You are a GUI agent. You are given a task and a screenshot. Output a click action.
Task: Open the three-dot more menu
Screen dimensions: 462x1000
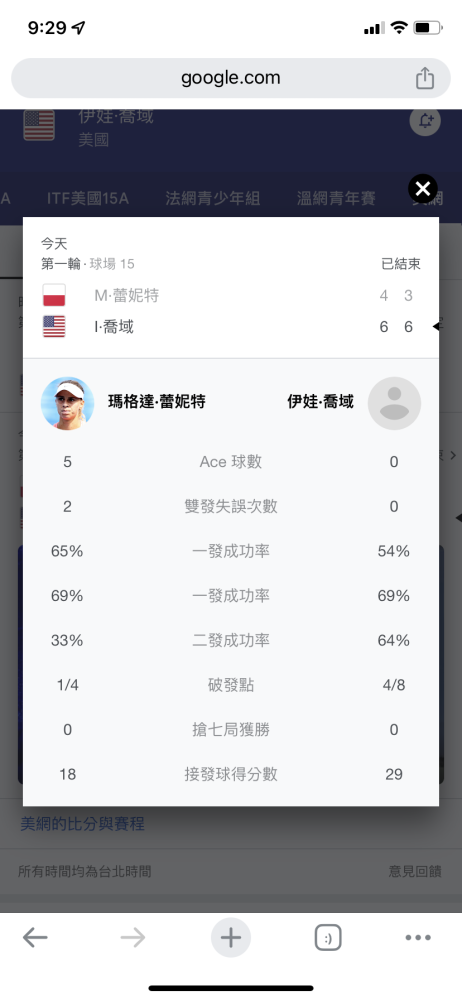click(x=418, y=938)
